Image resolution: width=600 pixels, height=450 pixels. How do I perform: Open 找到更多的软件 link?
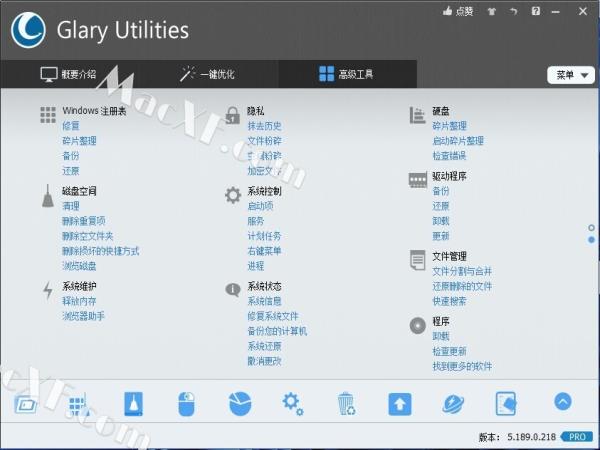tap(462, 367)
